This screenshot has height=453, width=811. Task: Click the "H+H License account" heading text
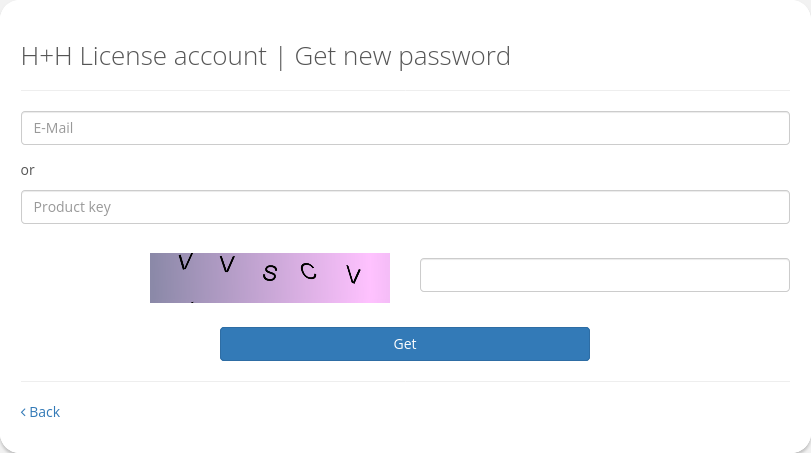pyautogui.click(x=144, y=56)
